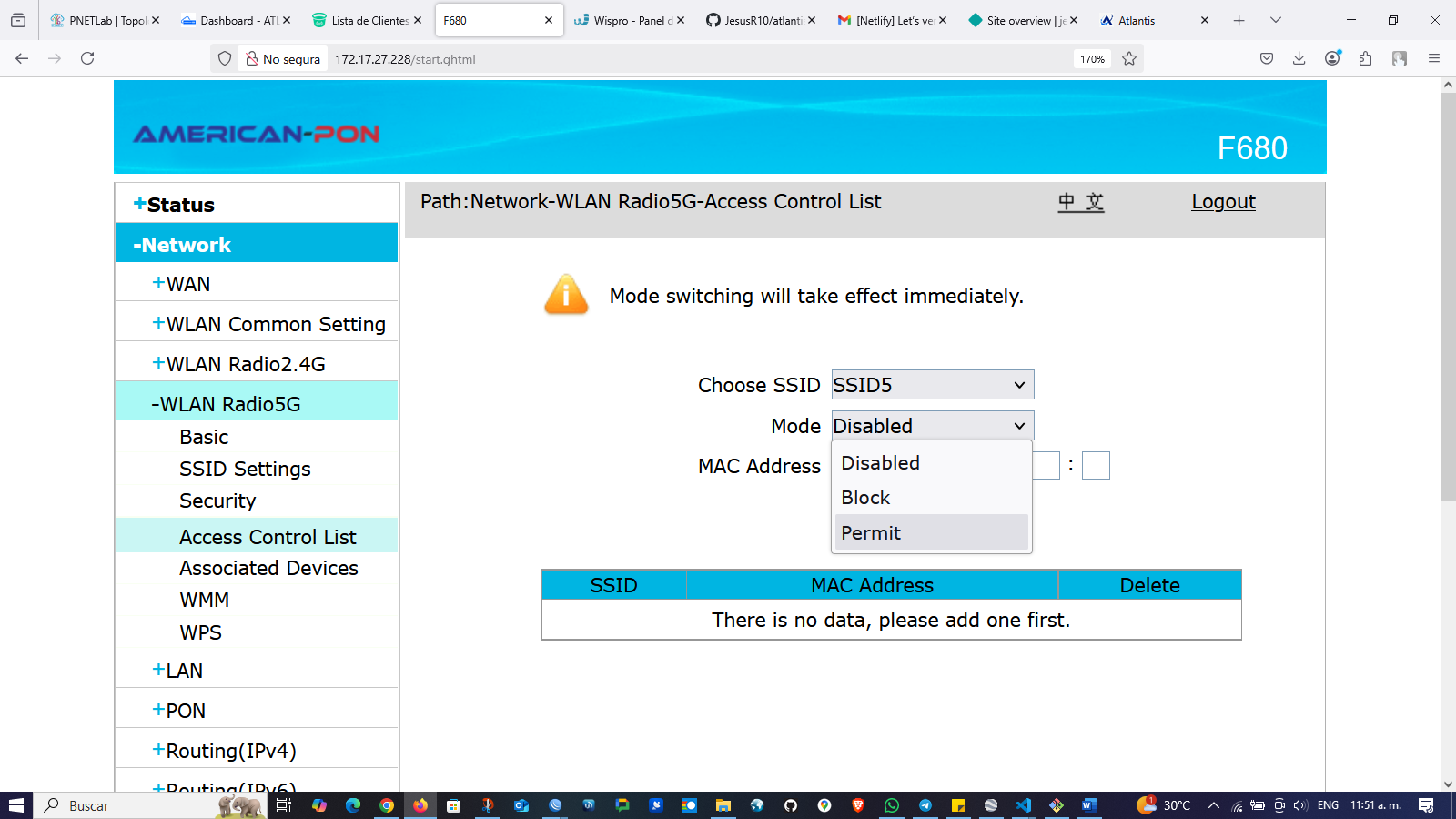Click the 'No segura' security shield indicator
The image size is (1456, 819).
[282, 58]
